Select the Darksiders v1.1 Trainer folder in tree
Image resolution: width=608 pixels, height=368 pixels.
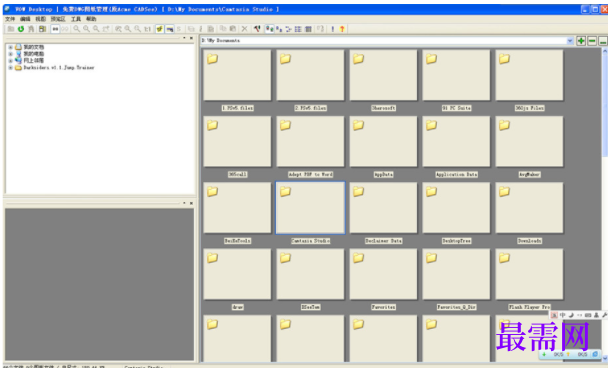tap(59, 67)
